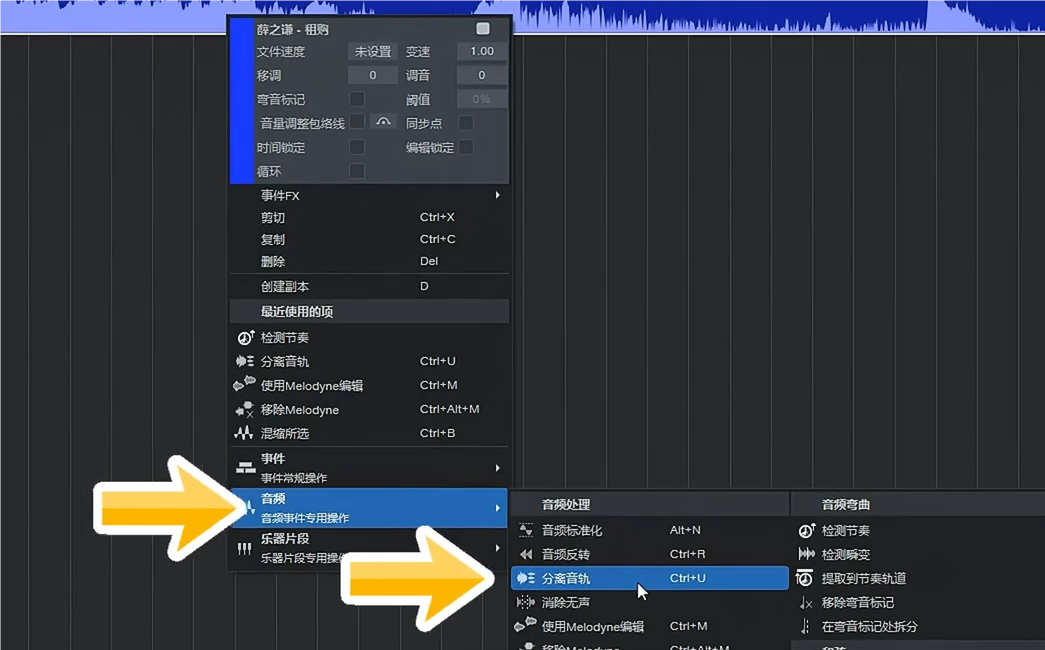This screenshot has height=650, width=1045.
Task: Click the 移调 transpose input field
Action: [372, 75]
